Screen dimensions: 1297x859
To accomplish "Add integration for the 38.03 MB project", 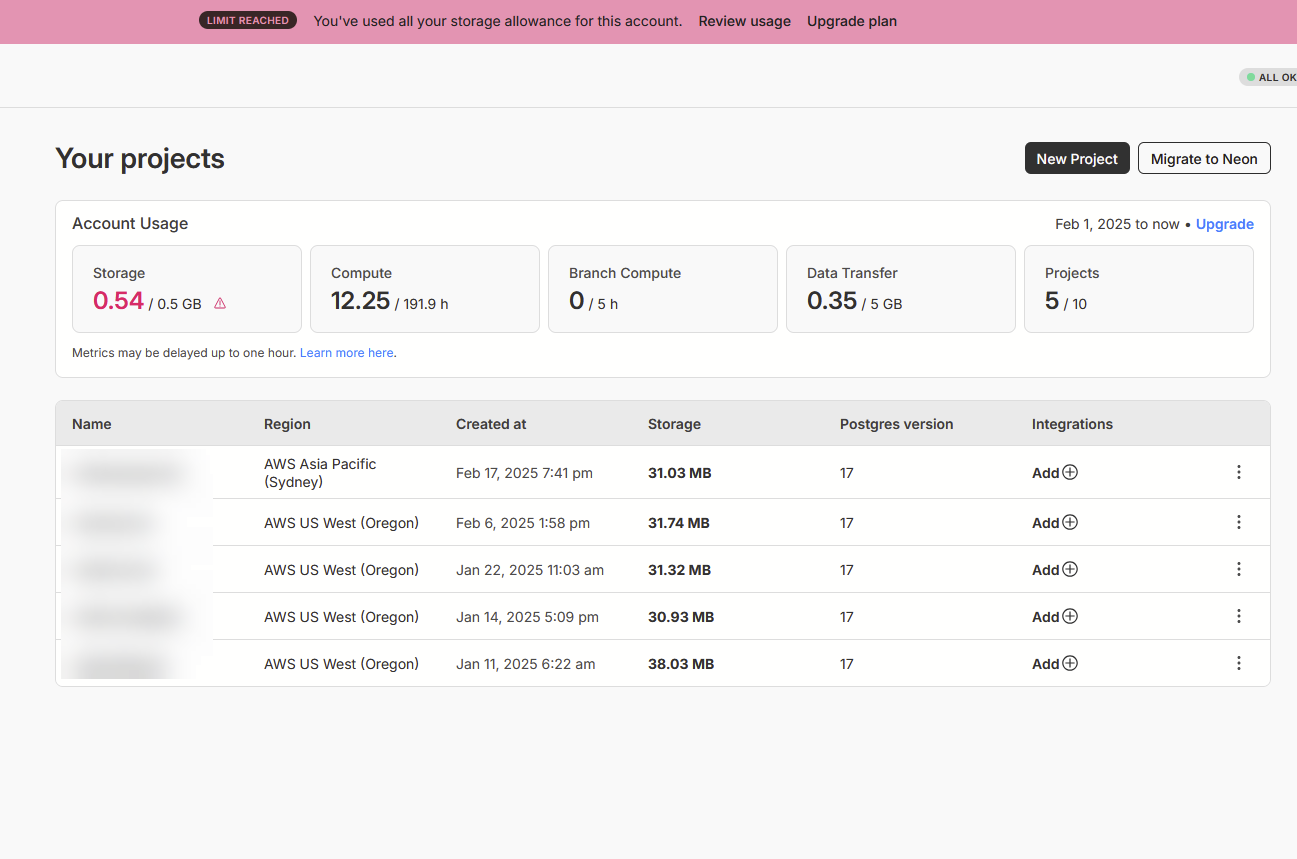I will (x=1055, y=663).
